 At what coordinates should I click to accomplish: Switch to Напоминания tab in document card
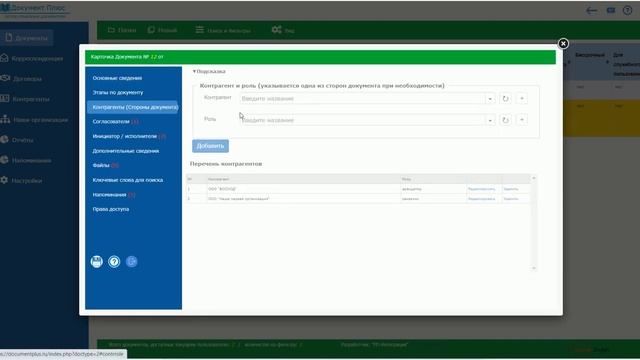(x=113, y=195)
